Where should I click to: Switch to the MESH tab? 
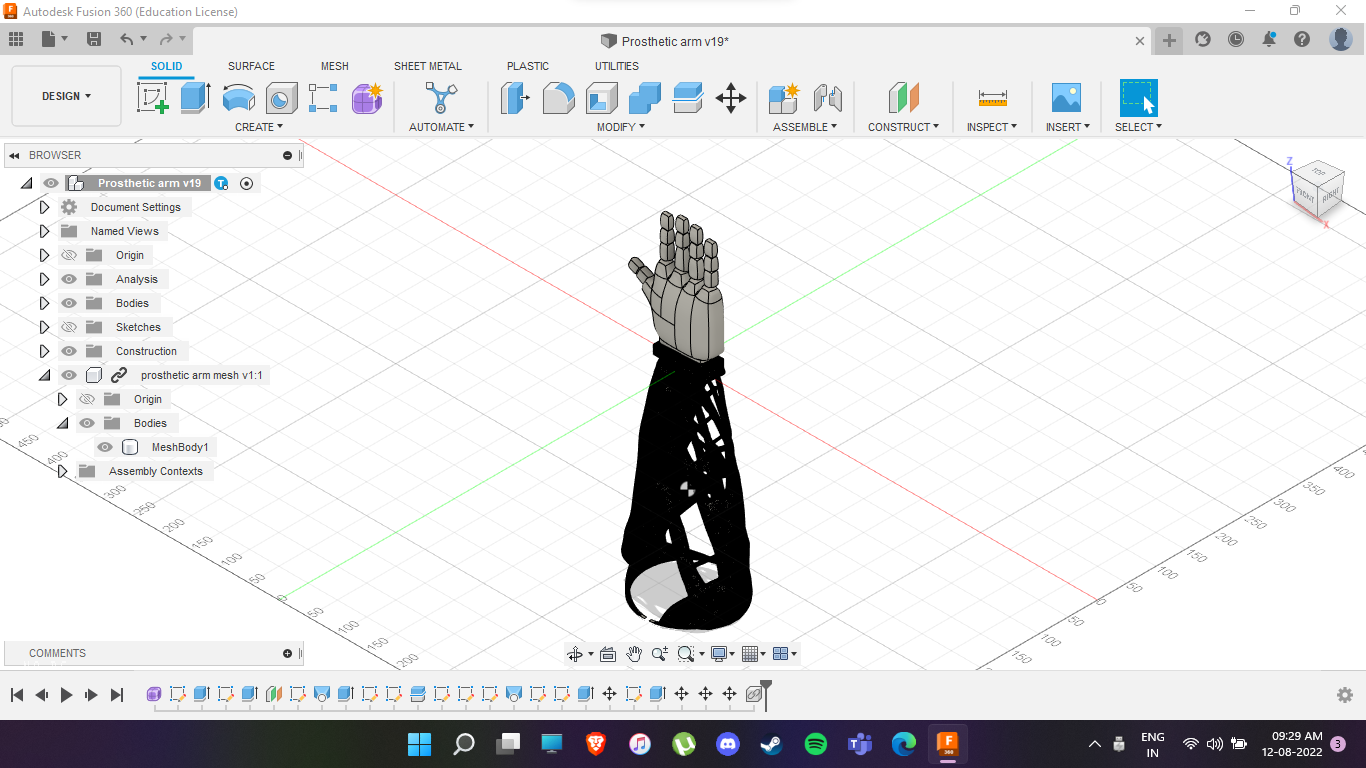point(335,66)
